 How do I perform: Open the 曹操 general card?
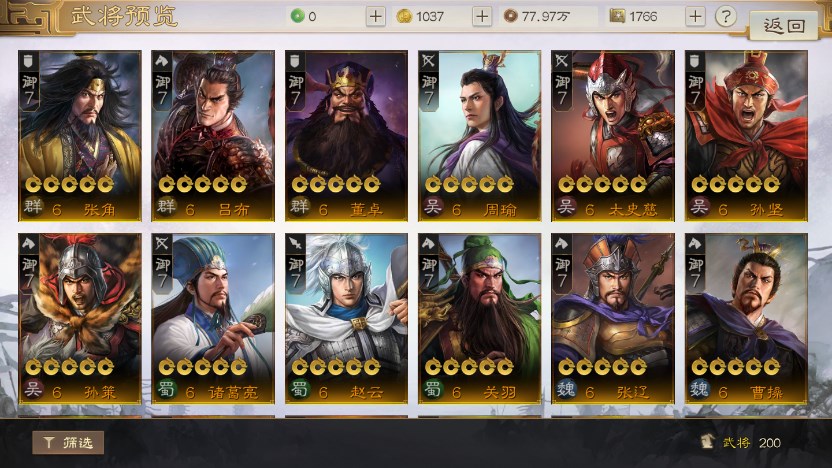(746, 318)
